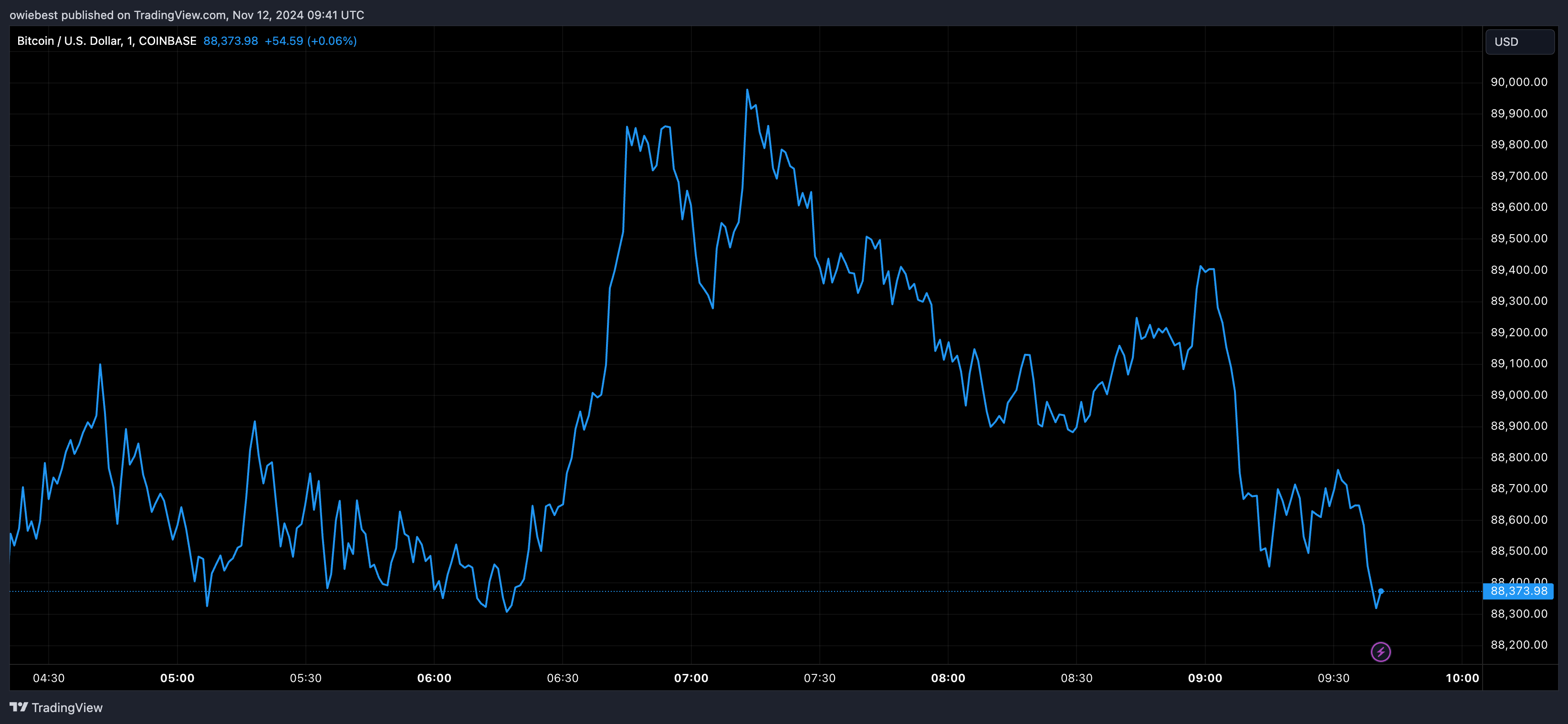Screen dimensions: 1568x724
Task: Click the 04:30 time axis label
Action: point(49,678)
